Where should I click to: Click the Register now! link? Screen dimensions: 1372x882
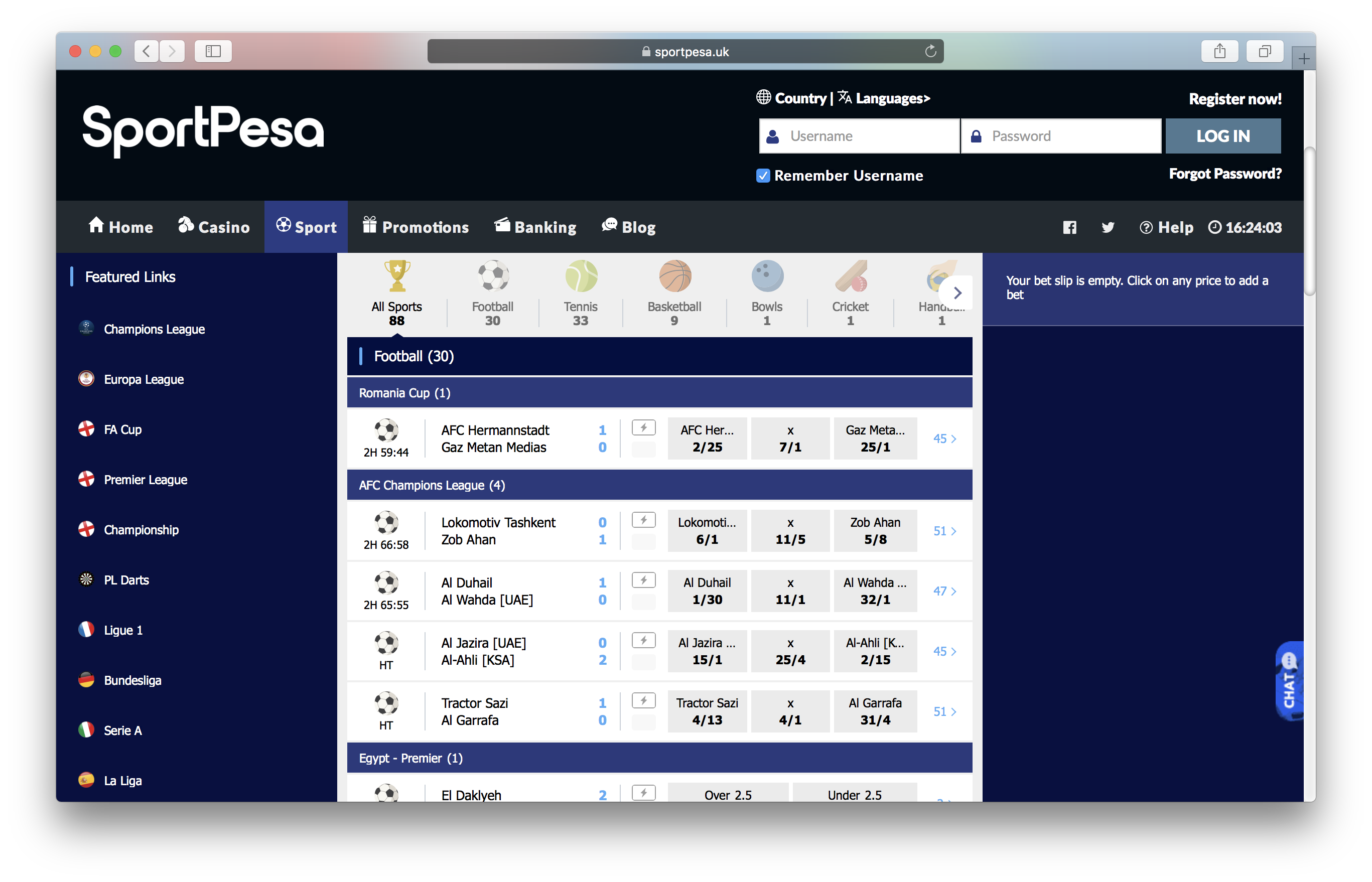pyautogui.click(x=1234, y=99)
